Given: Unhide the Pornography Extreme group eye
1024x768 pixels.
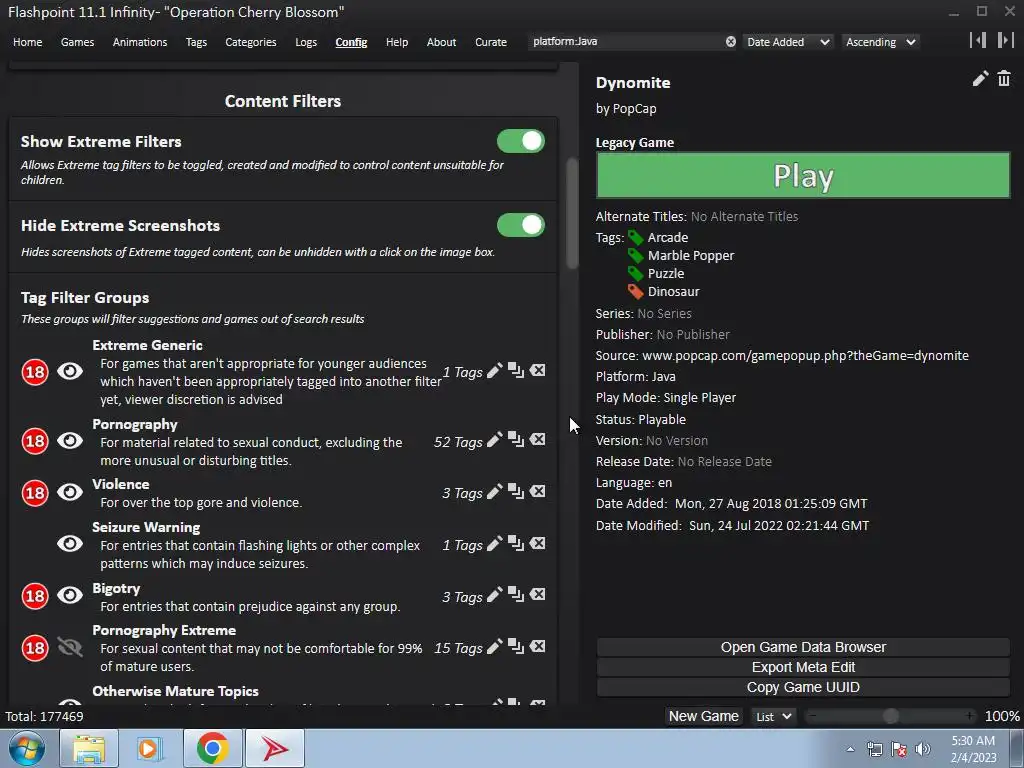Looking at the screenshot, I should [x=70, y=647].
